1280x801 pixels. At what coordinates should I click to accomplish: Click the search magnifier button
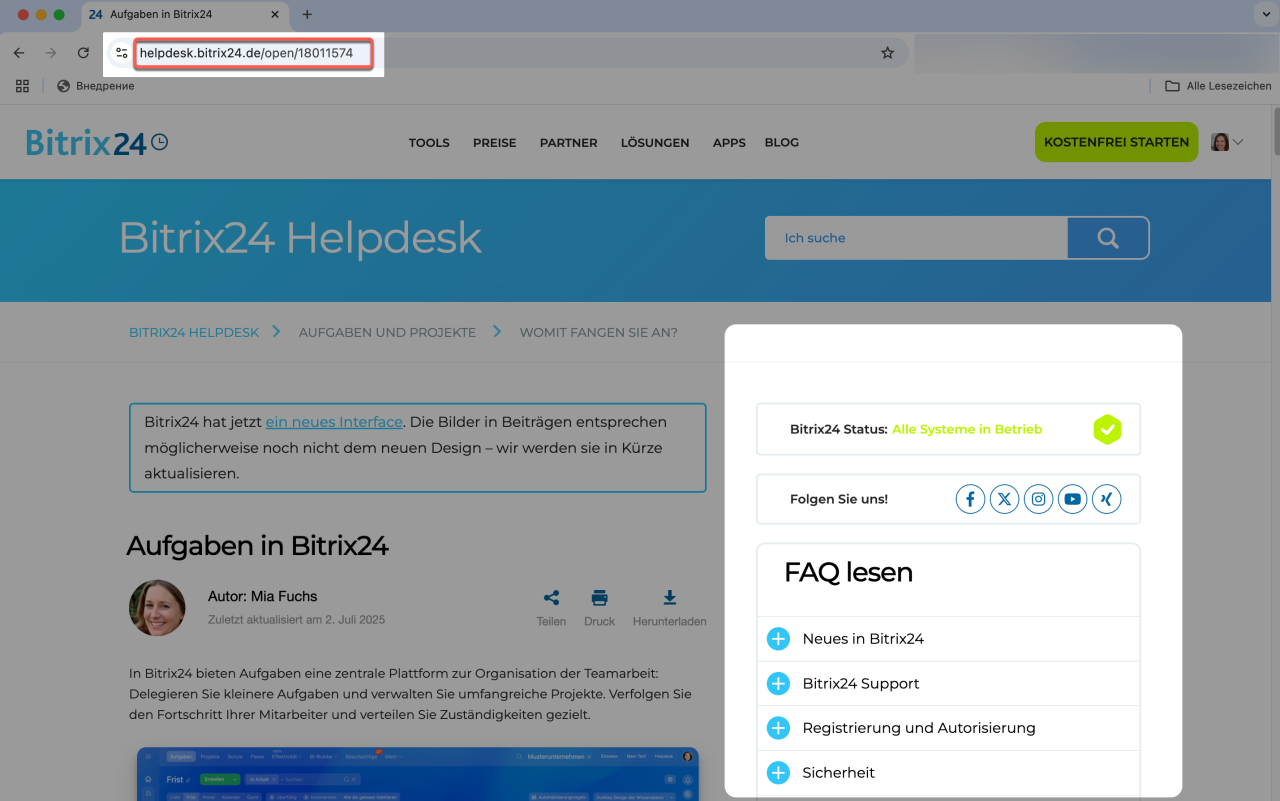(1108, 238)
